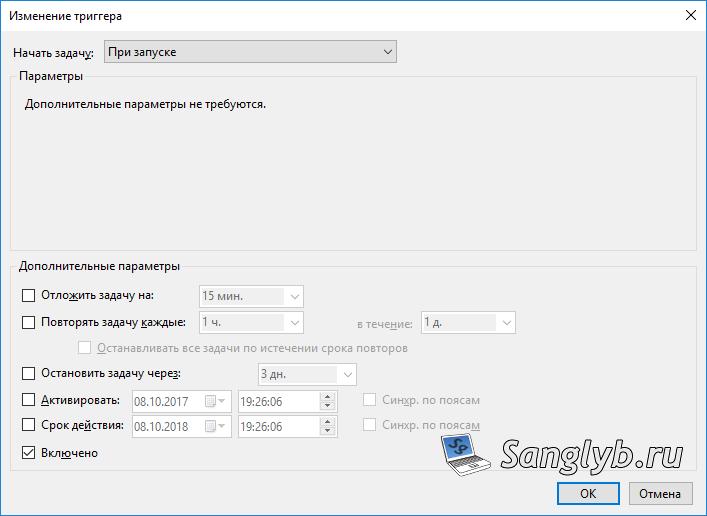707x516 pixels.
Task: Toggle 'Синхр. по поясам' in Срок действия row
Action: tap(369, 425)
